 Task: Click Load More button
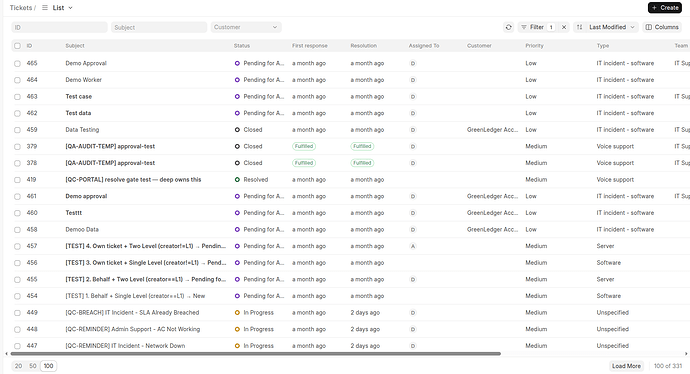click(x=626, y=366)
